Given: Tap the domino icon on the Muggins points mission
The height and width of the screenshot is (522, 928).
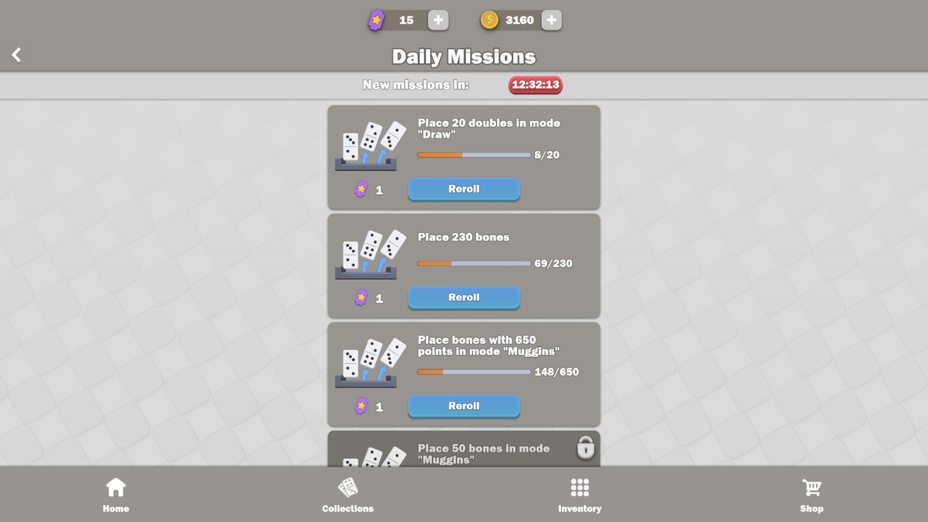Looking at the screenshot, I should coord(370,362).
